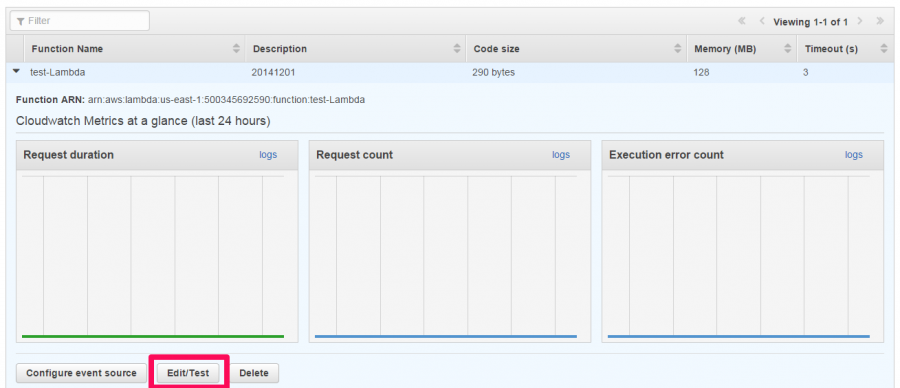This screenshot has width=900, height=388.
Task: Sort by Function Name column arrows
Action: (236, 49)
